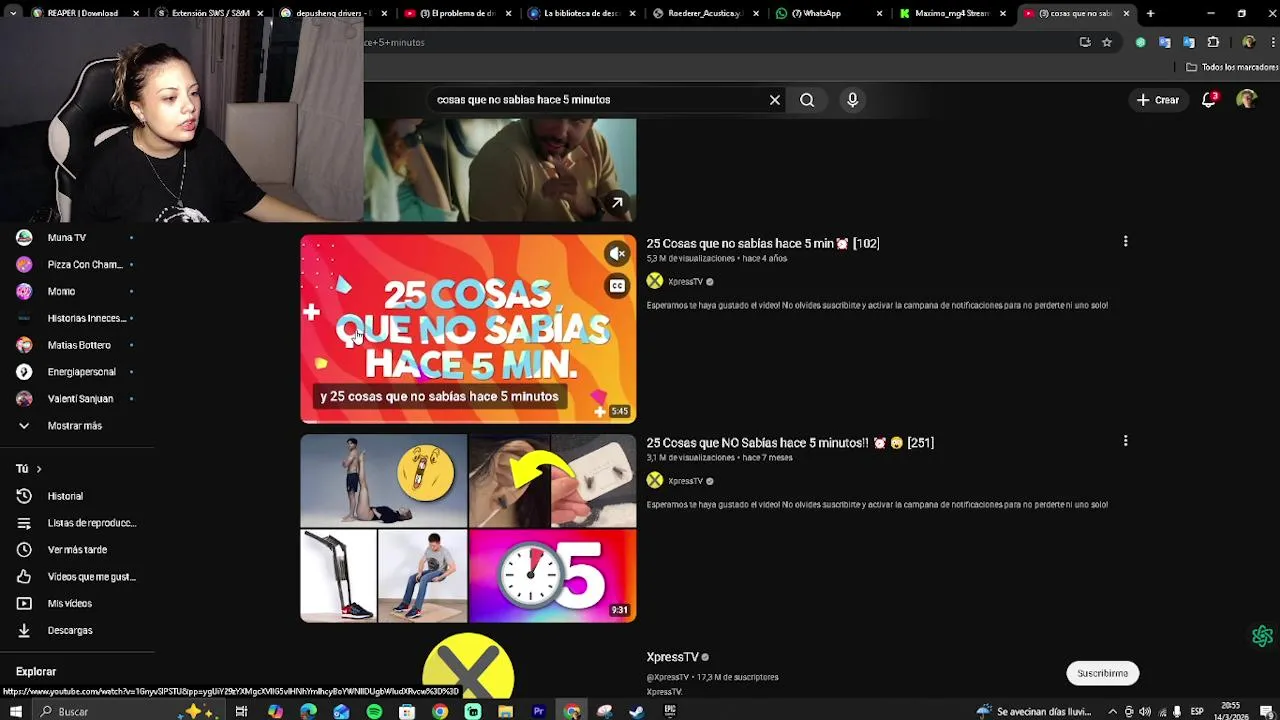Open the Matias Bottero subscription
The width and height of the screenshot is (1280, 720).
(77, 345)
